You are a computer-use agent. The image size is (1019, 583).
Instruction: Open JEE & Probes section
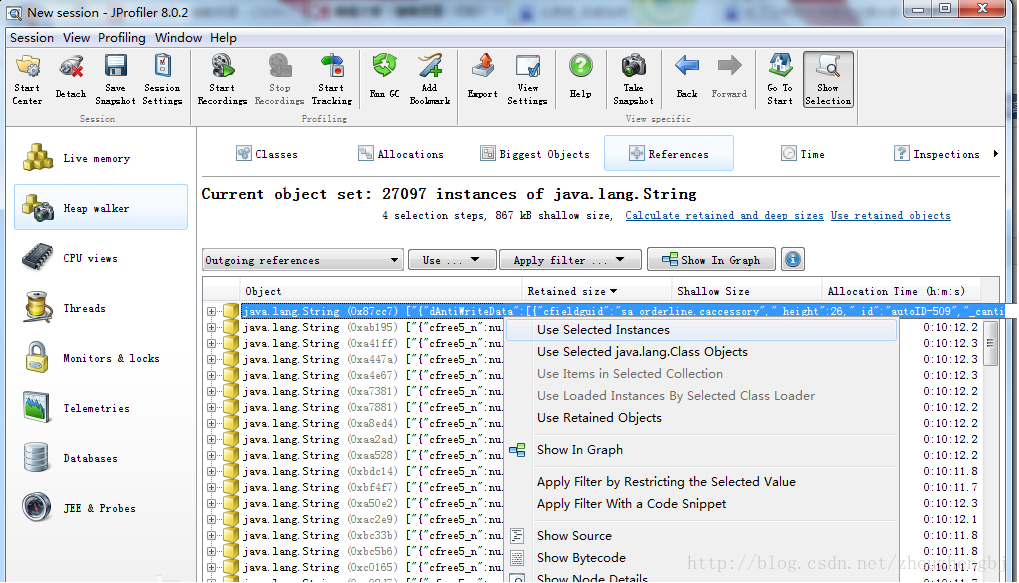(x=101, y=508)
